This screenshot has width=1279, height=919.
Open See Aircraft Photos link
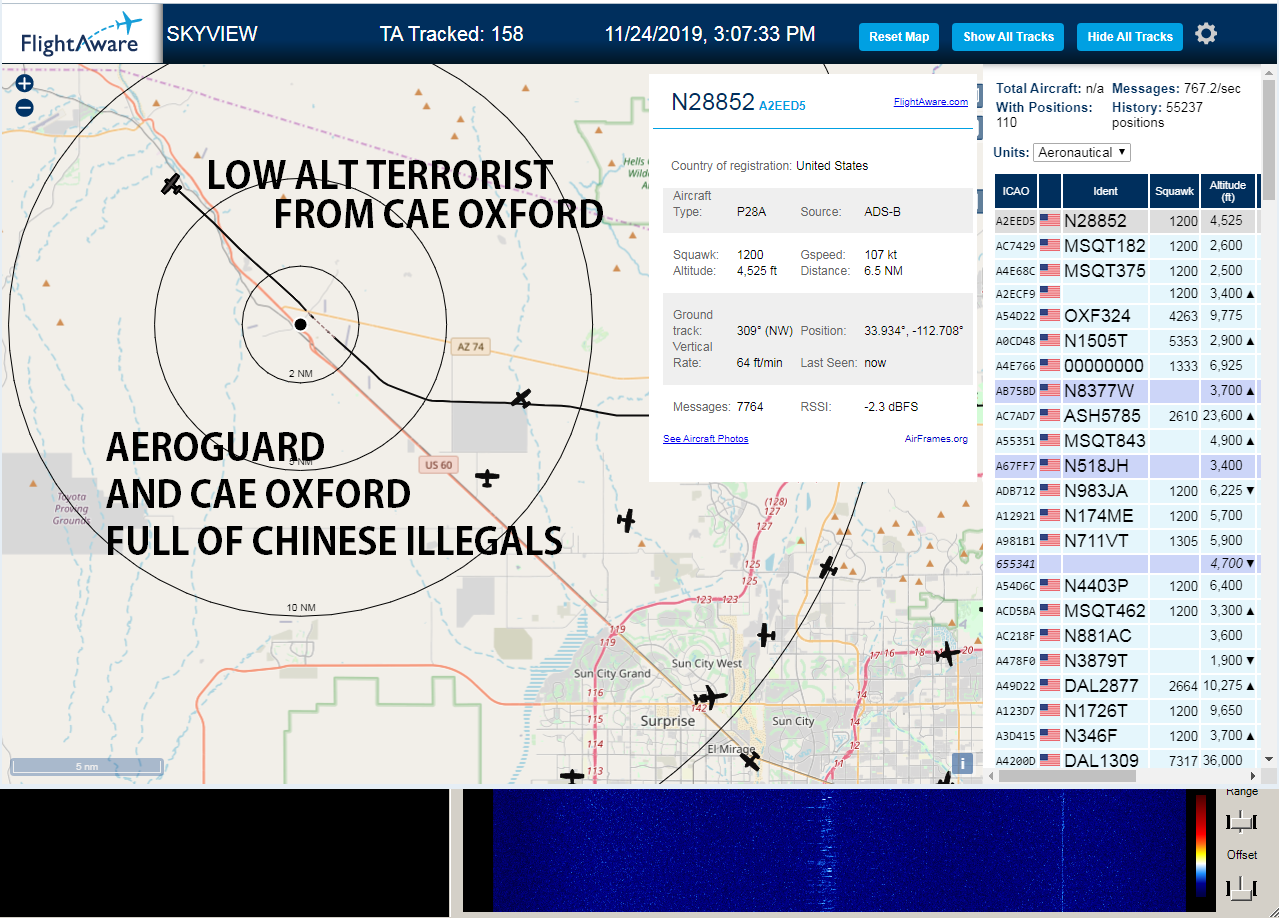[706, 439]
